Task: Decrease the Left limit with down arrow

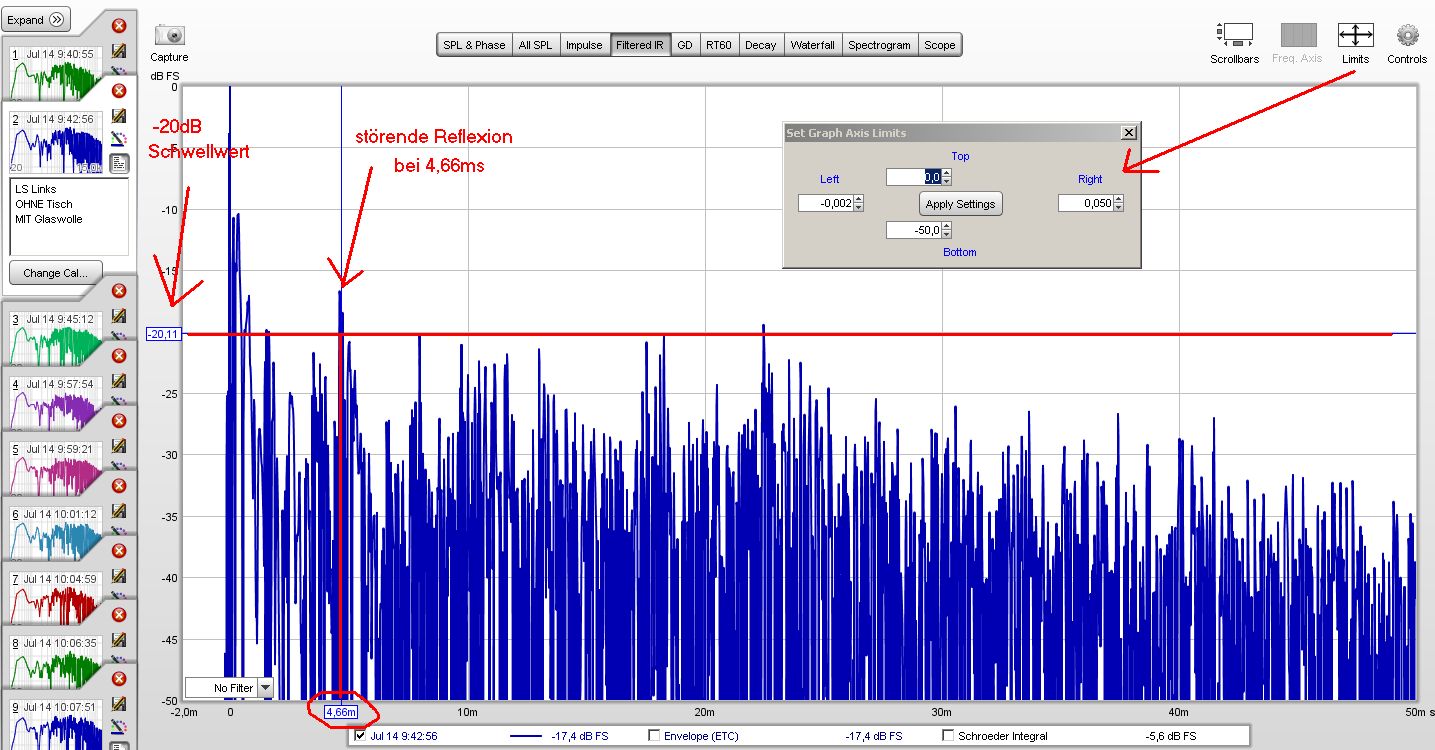Action: pyautogui.click(x=858, y=208)
